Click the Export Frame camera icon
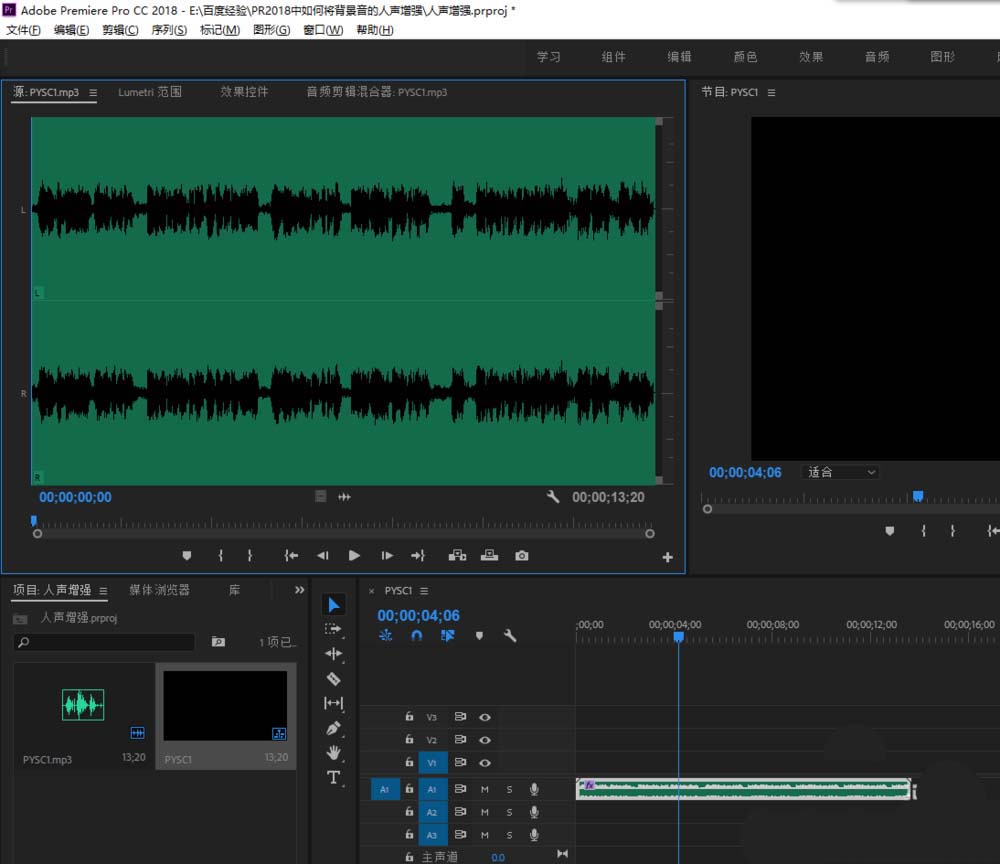Image resolution: width=1000 pixels, height=864 pixels. 521,556
